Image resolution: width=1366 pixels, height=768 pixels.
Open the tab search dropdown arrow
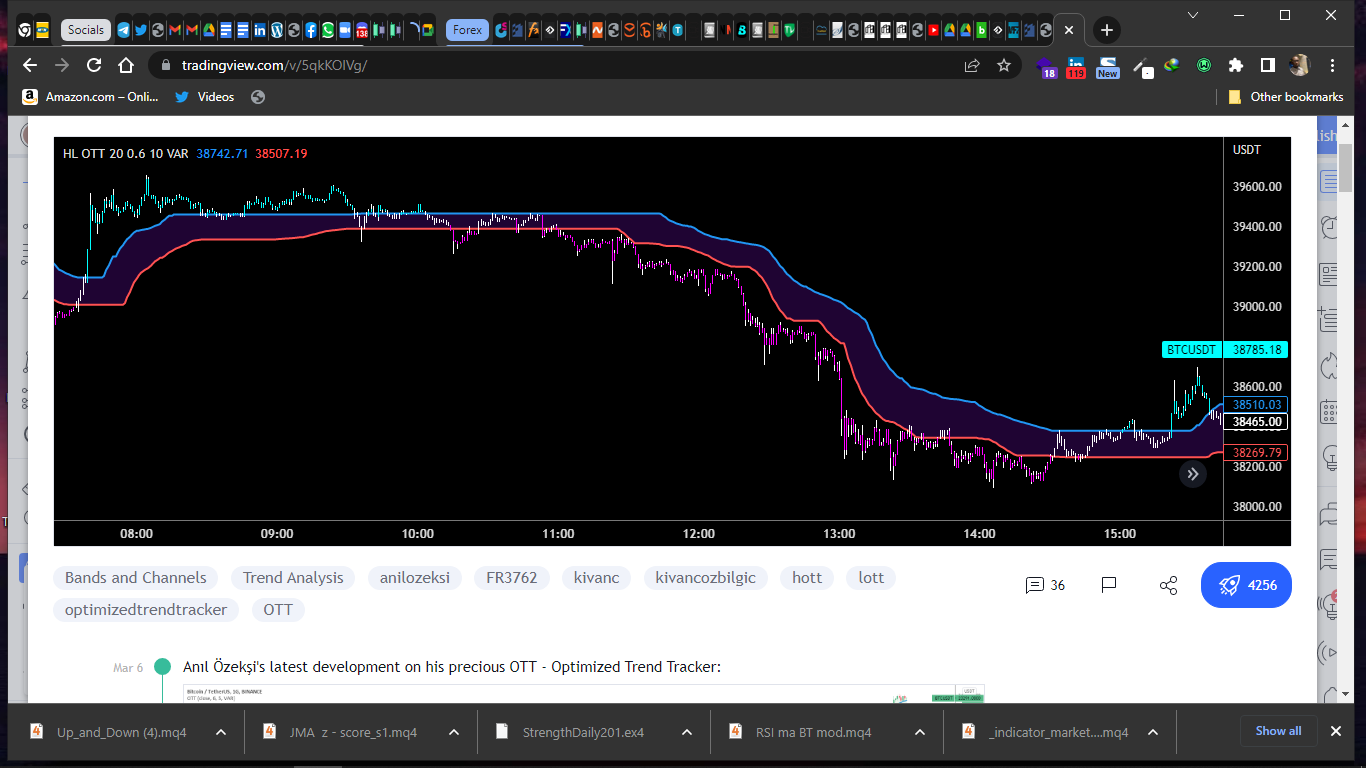pyautogui.click(x=1193, y=15)
